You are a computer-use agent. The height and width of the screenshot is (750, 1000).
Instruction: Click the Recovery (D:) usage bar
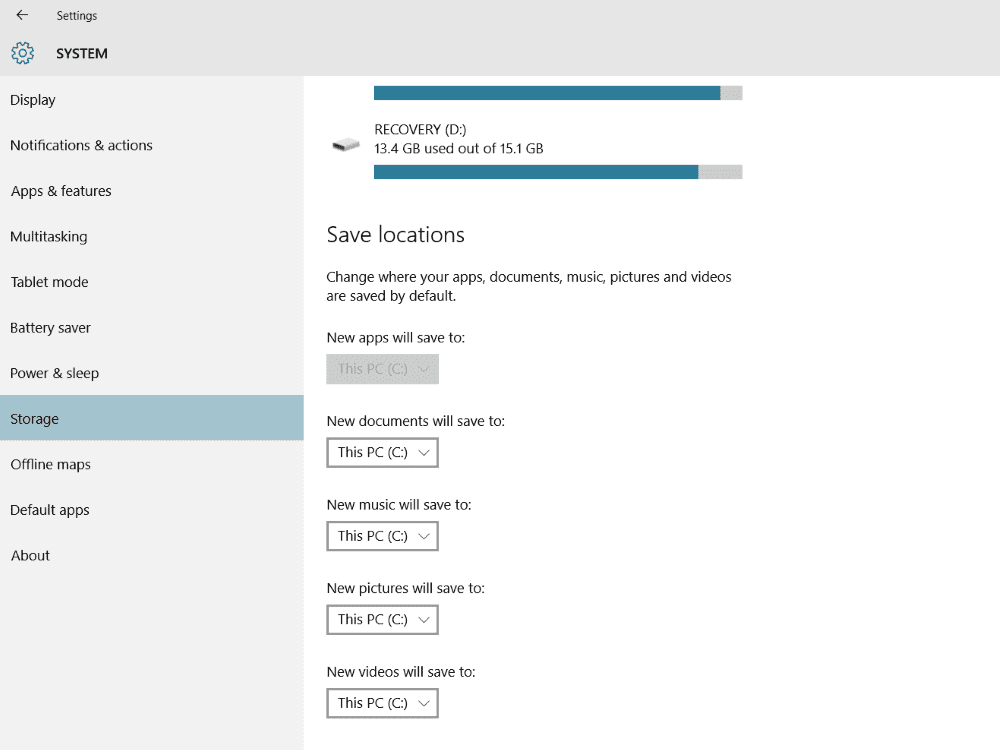point(558,172)
